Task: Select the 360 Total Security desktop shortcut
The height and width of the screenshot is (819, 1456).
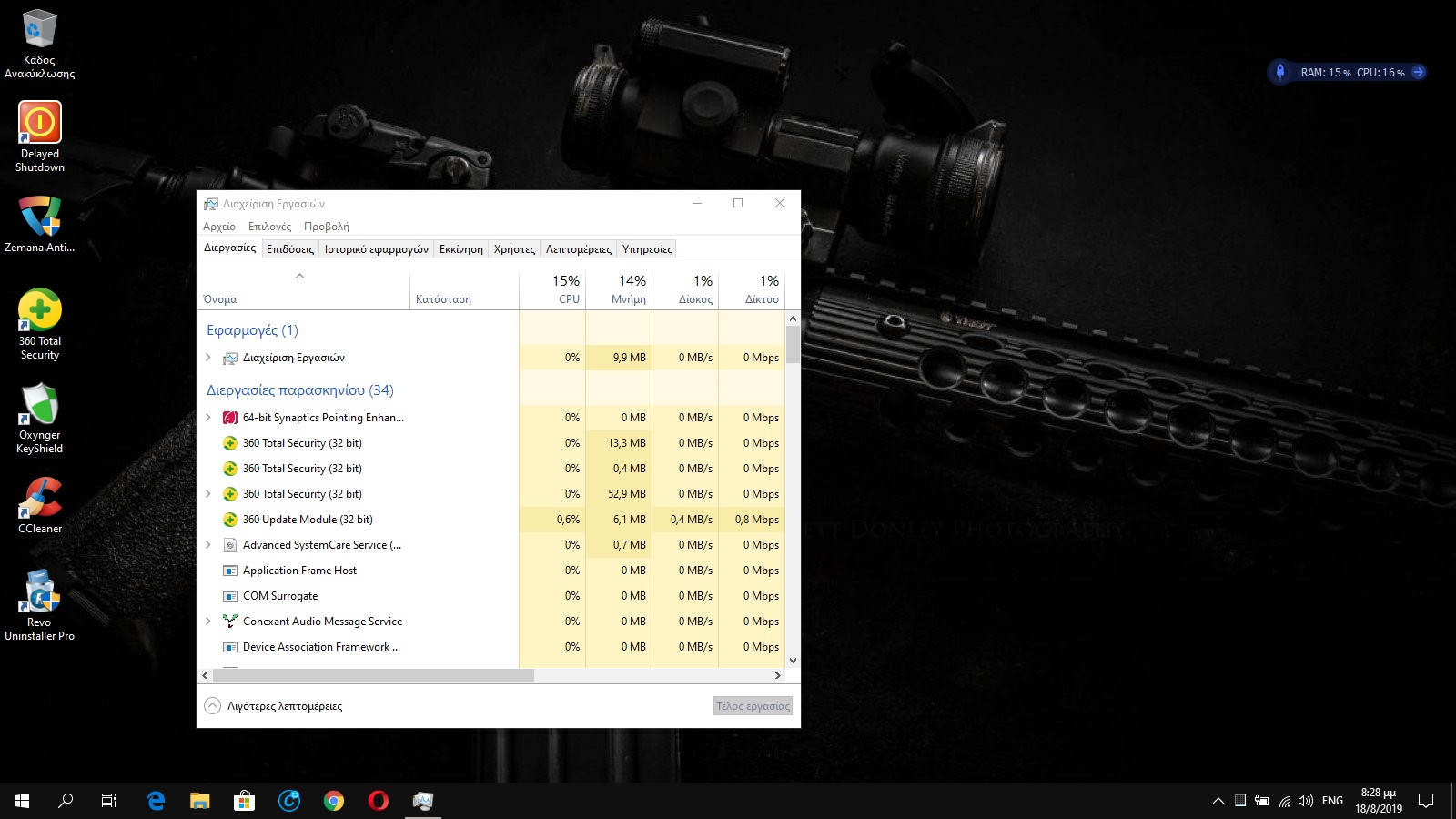Action: click(39, 325)
